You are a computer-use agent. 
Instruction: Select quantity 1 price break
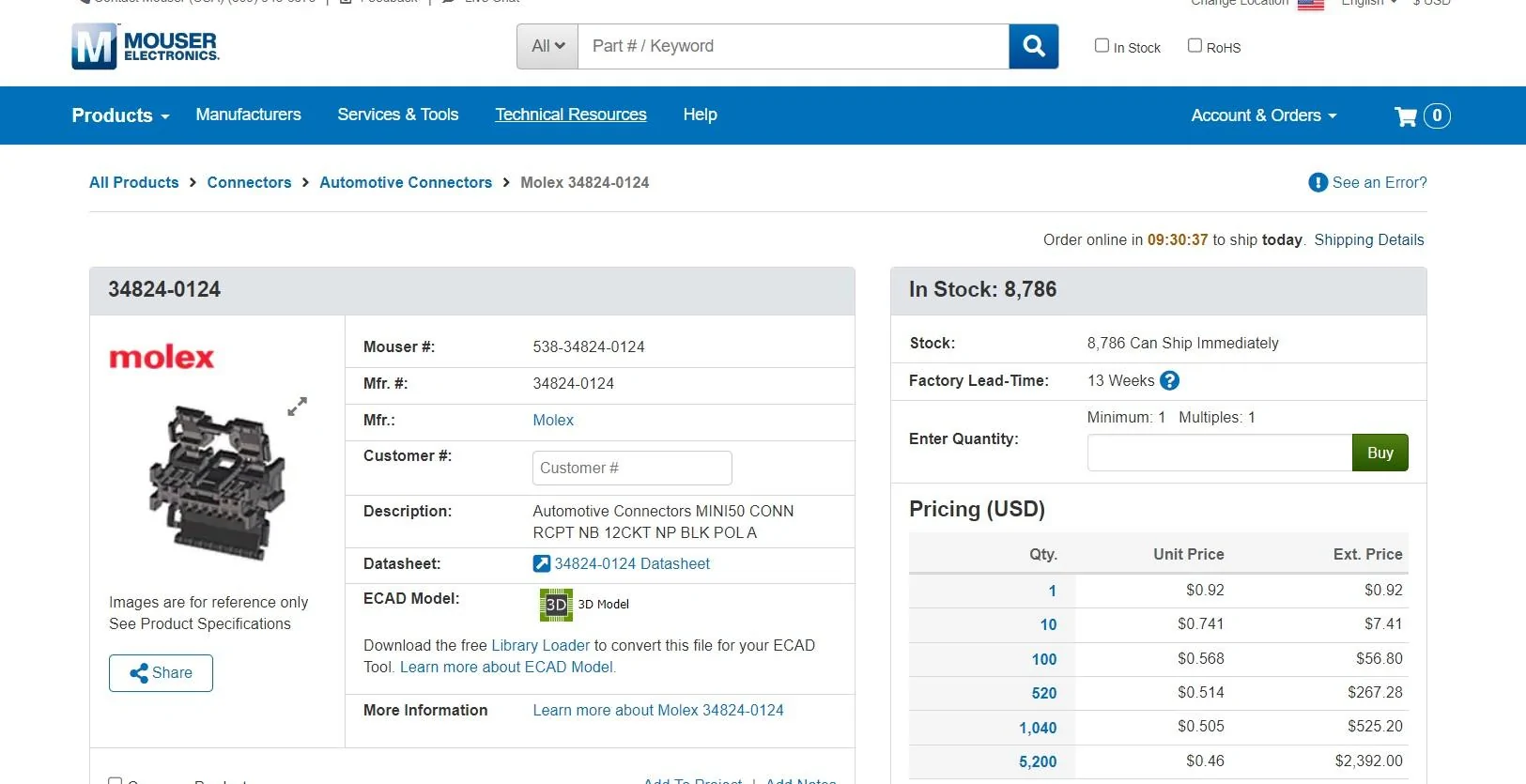point(1053,591)
